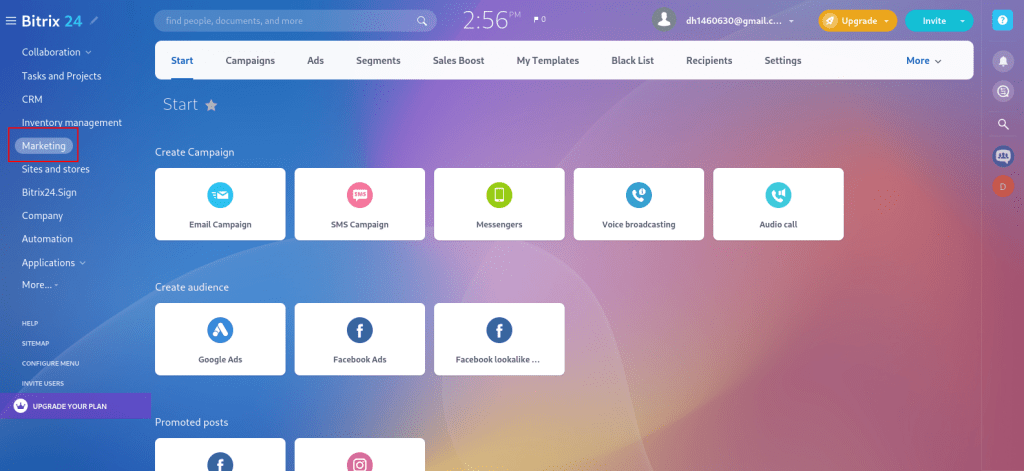The image size is (1024, 471).
Task: Open the user account dropdown by email
Action: pyautogui.click(x=740, y=21)
